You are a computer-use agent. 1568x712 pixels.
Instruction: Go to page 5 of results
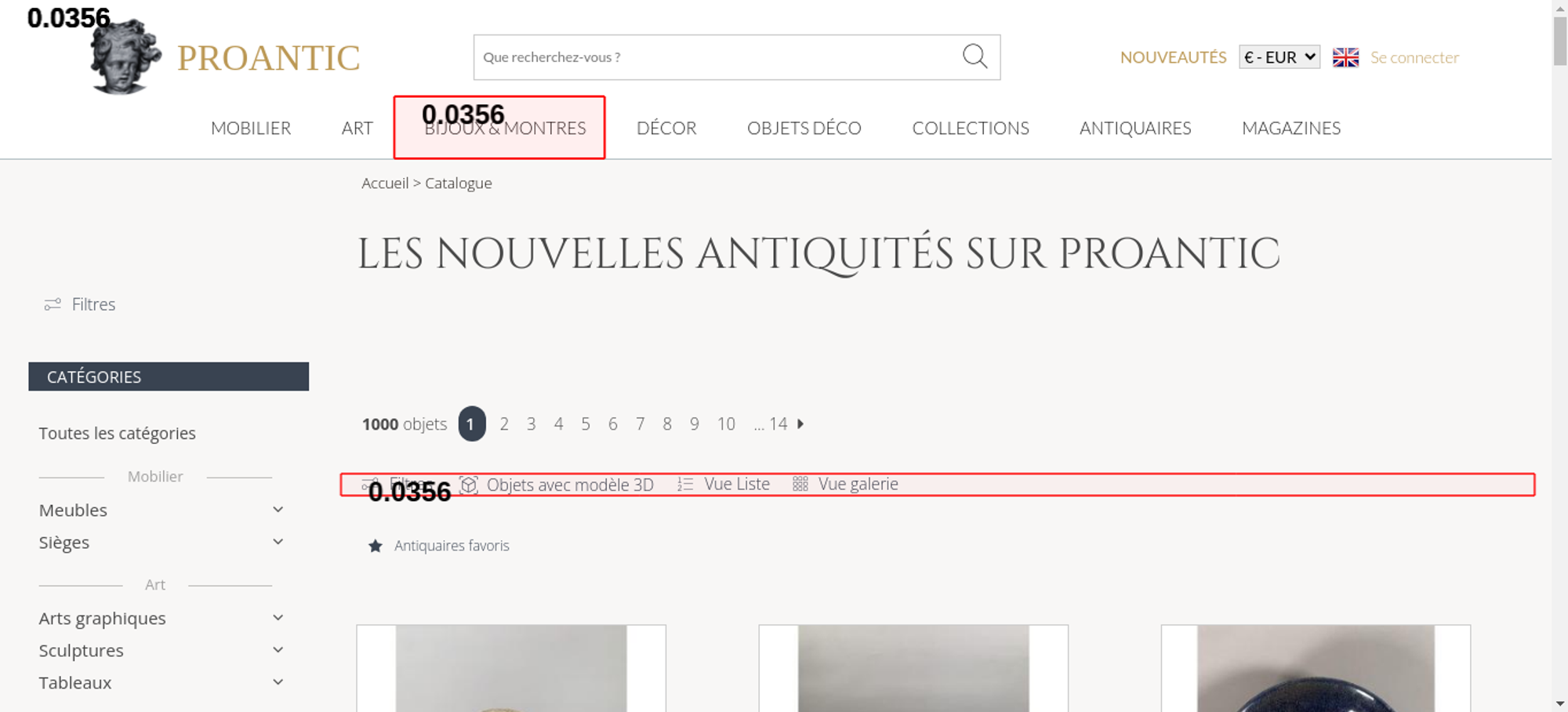pos(586,424)
